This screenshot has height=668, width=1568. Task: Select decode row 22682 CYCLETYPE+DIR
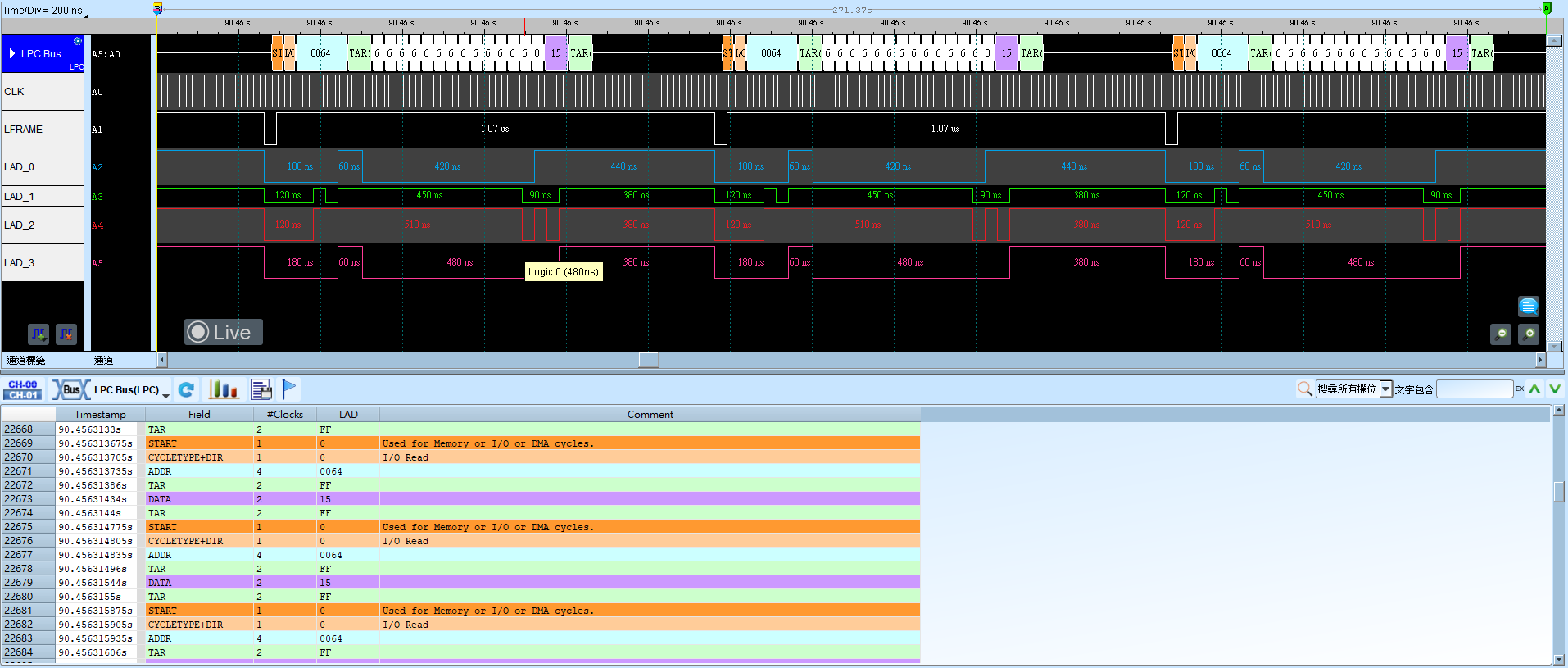point(461,625)
